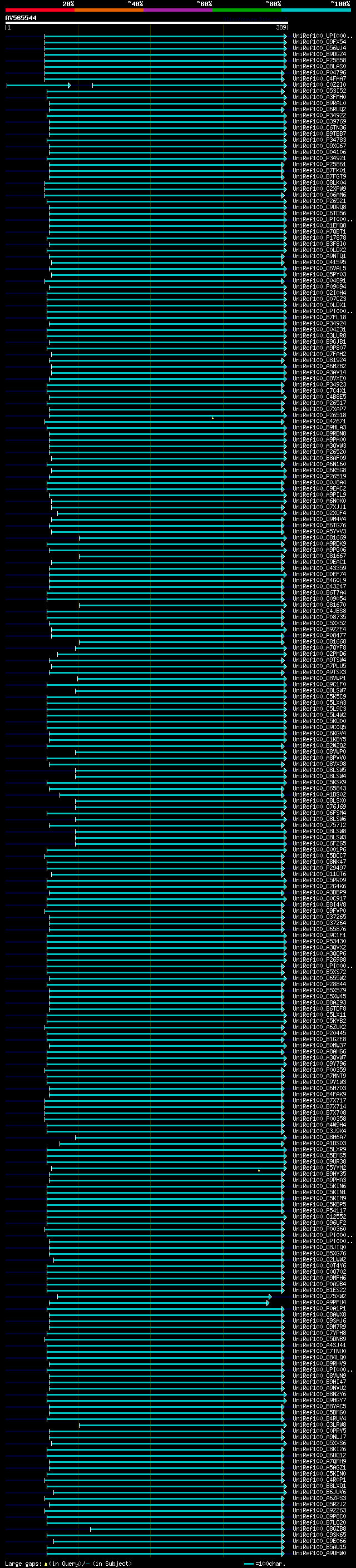Open the UniRef100_D0EF74 hit

coord(319,574)
